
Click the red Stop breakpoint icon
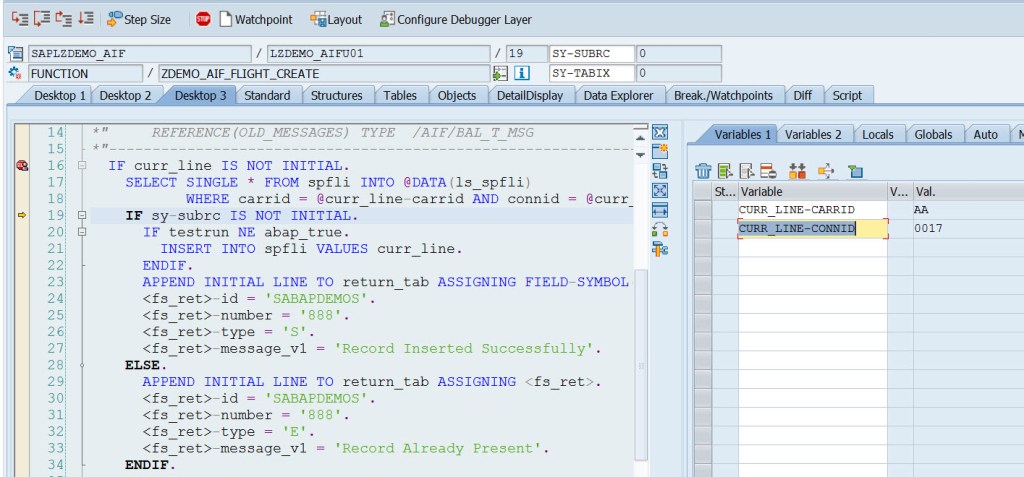click(x=203, y=20)
